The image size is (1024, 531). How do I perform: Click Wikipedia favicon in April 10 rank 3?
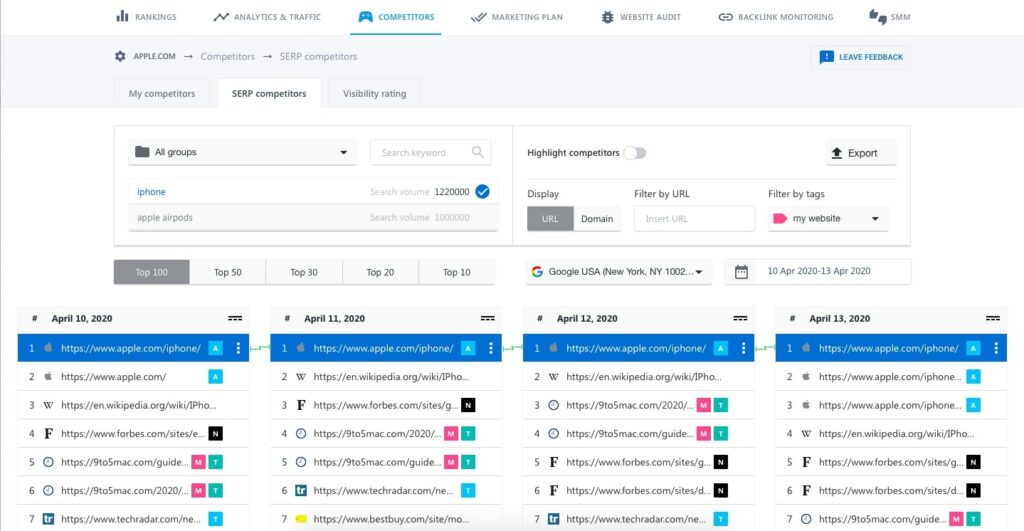click(48, 406)
